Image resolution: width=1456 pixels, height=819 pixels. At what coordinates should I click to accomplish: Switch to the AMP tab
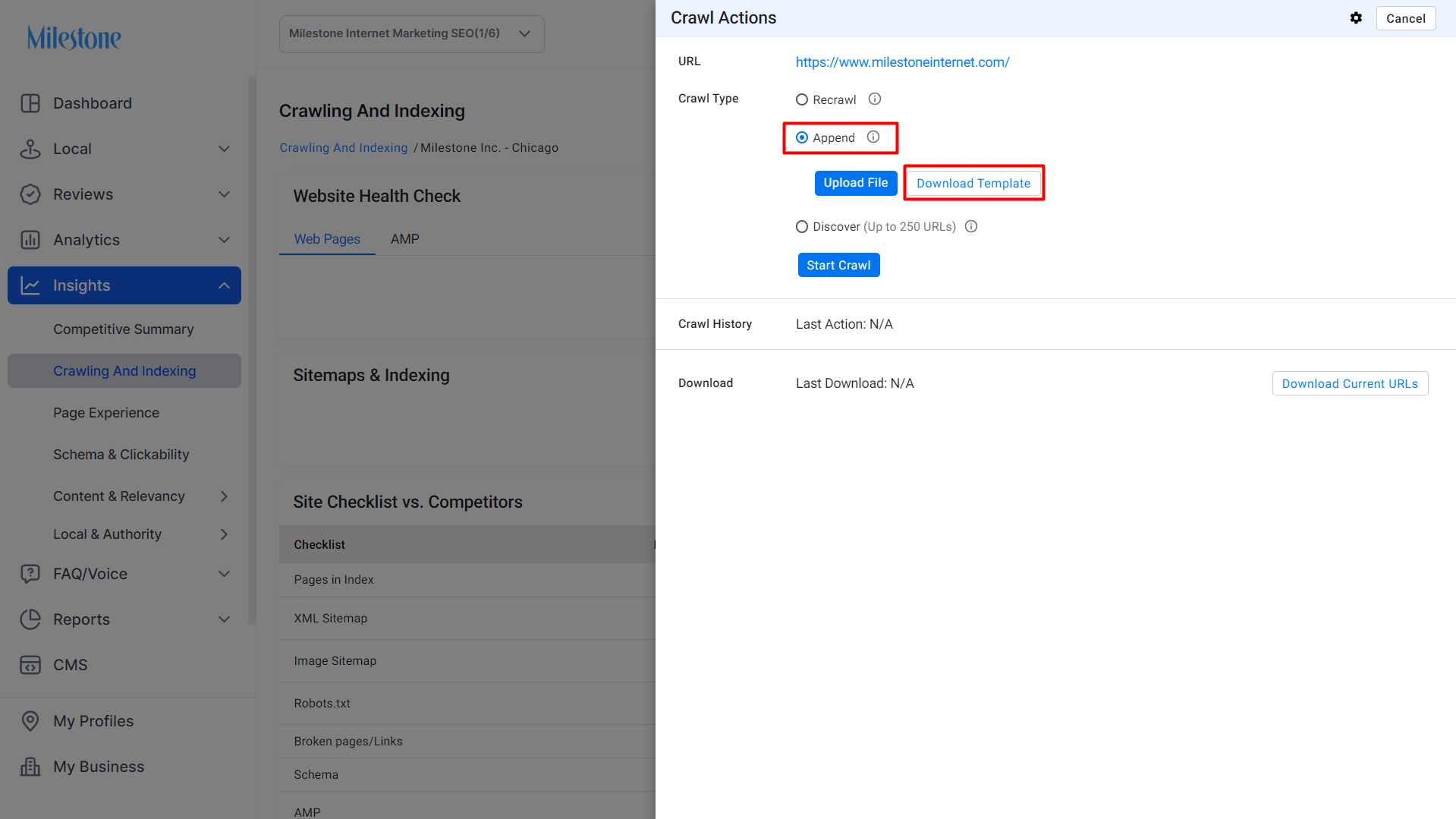[x=405, y=239]
